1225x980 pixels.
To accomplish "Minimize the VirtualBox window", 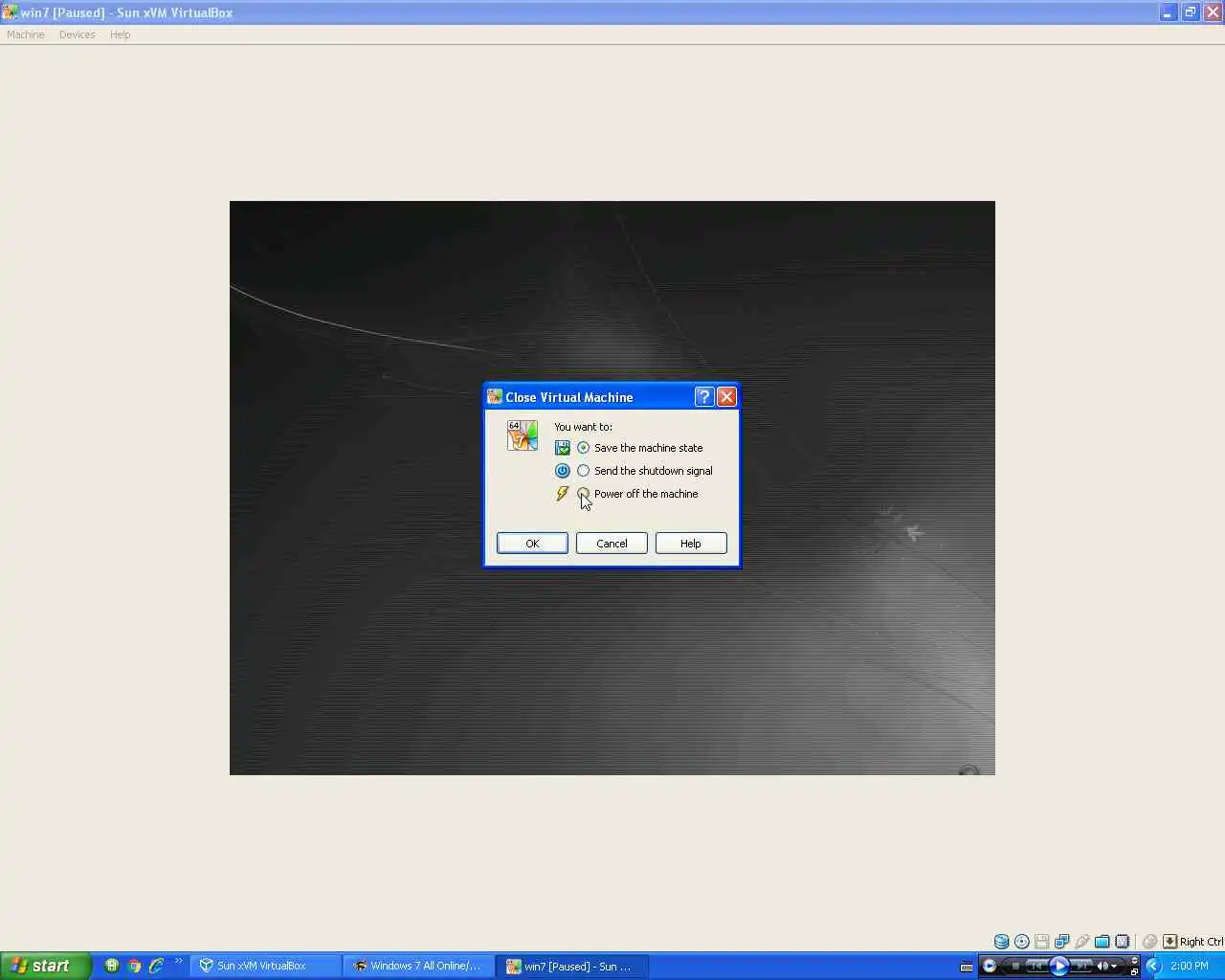I will 1168,12.
